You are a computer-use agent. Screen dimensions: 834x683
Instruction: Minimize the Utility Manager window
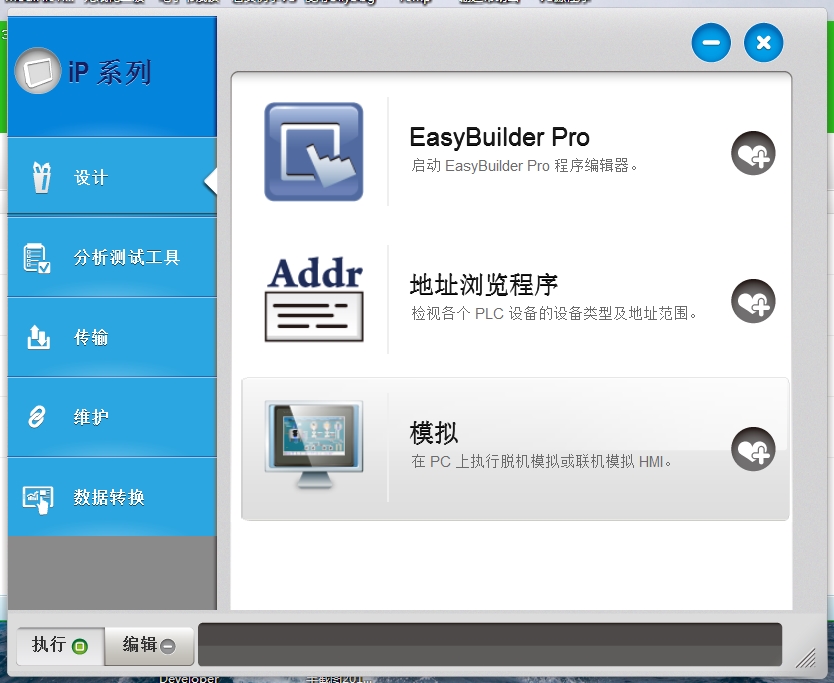[x=711, y=43]
